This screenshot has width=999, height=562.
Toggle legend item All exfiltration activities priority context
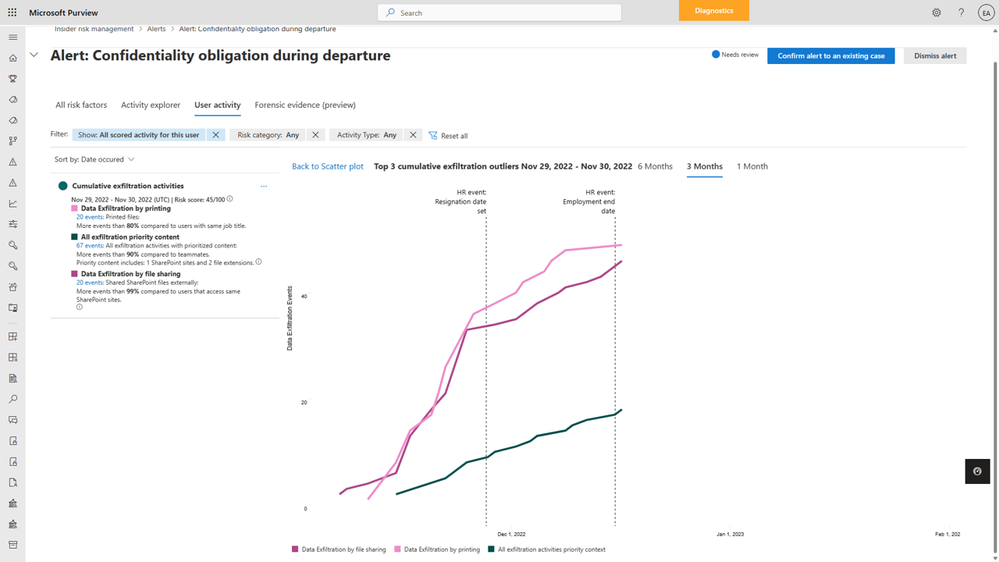547,549
